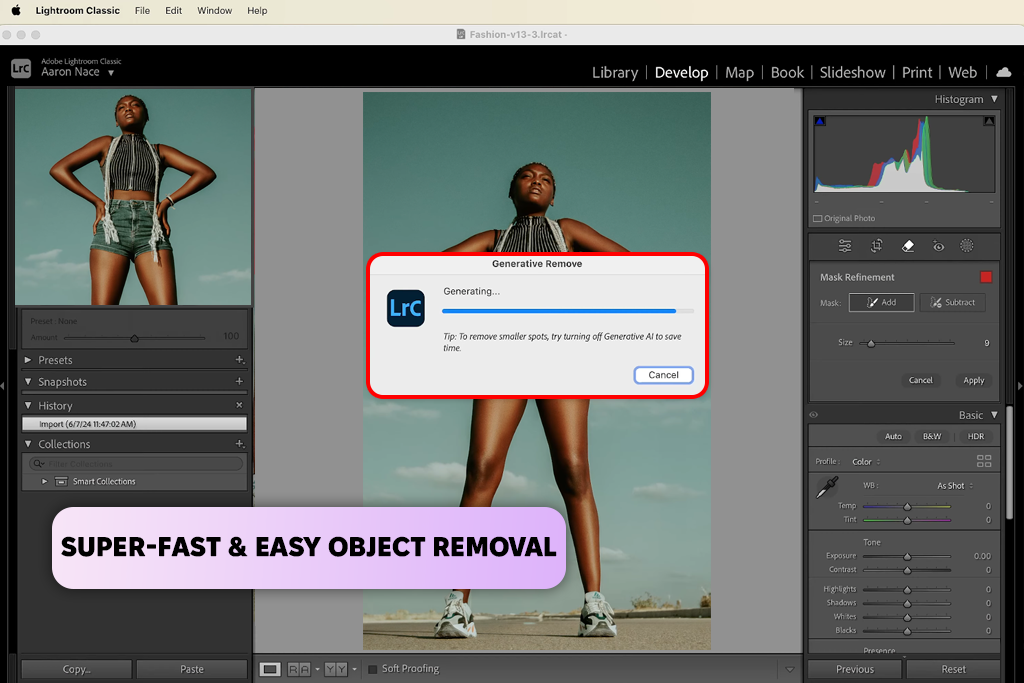Image resolution: width=1024 pixels, height=683 pixels.
Task: Click the Collections filter search icon
Action: coord(39,464)
